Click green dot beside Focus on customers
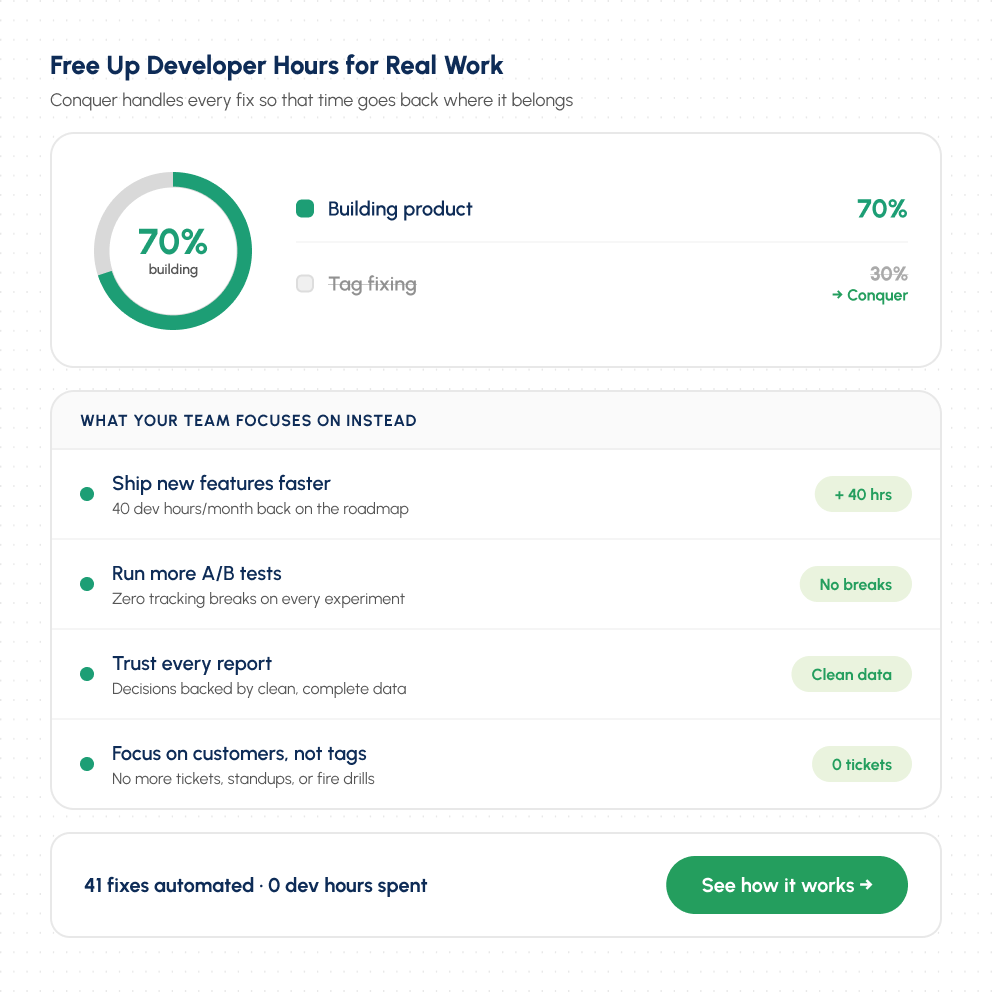992x992 pixels. pyautogui.click(x=87, y=764)
